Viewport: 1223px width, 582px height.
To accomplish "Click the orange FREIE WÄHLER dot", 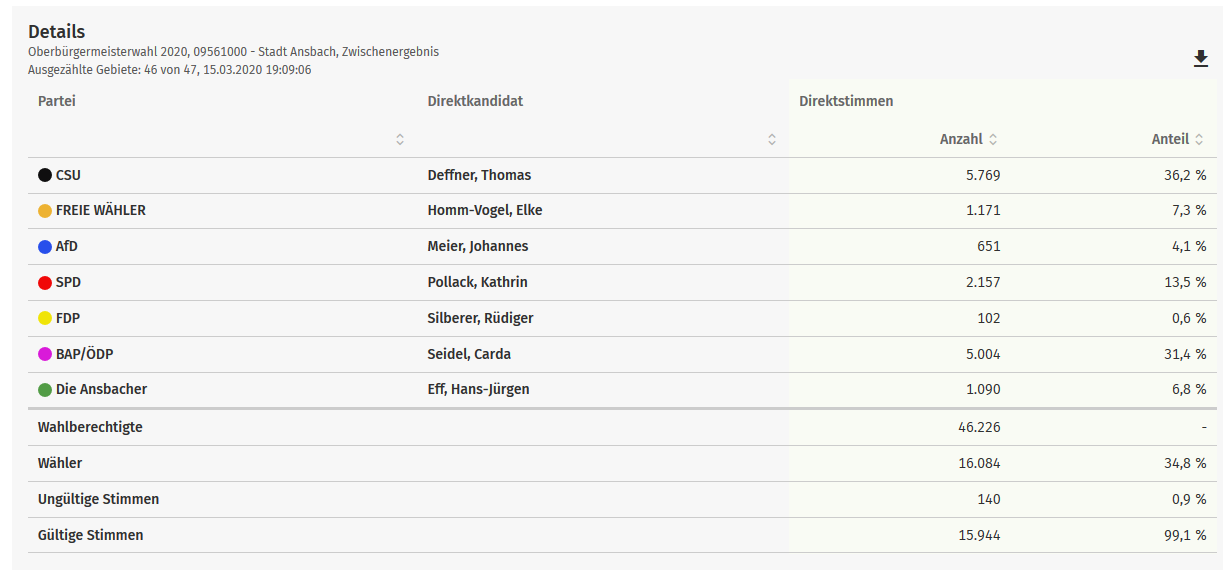I will (x=45, y=211).
